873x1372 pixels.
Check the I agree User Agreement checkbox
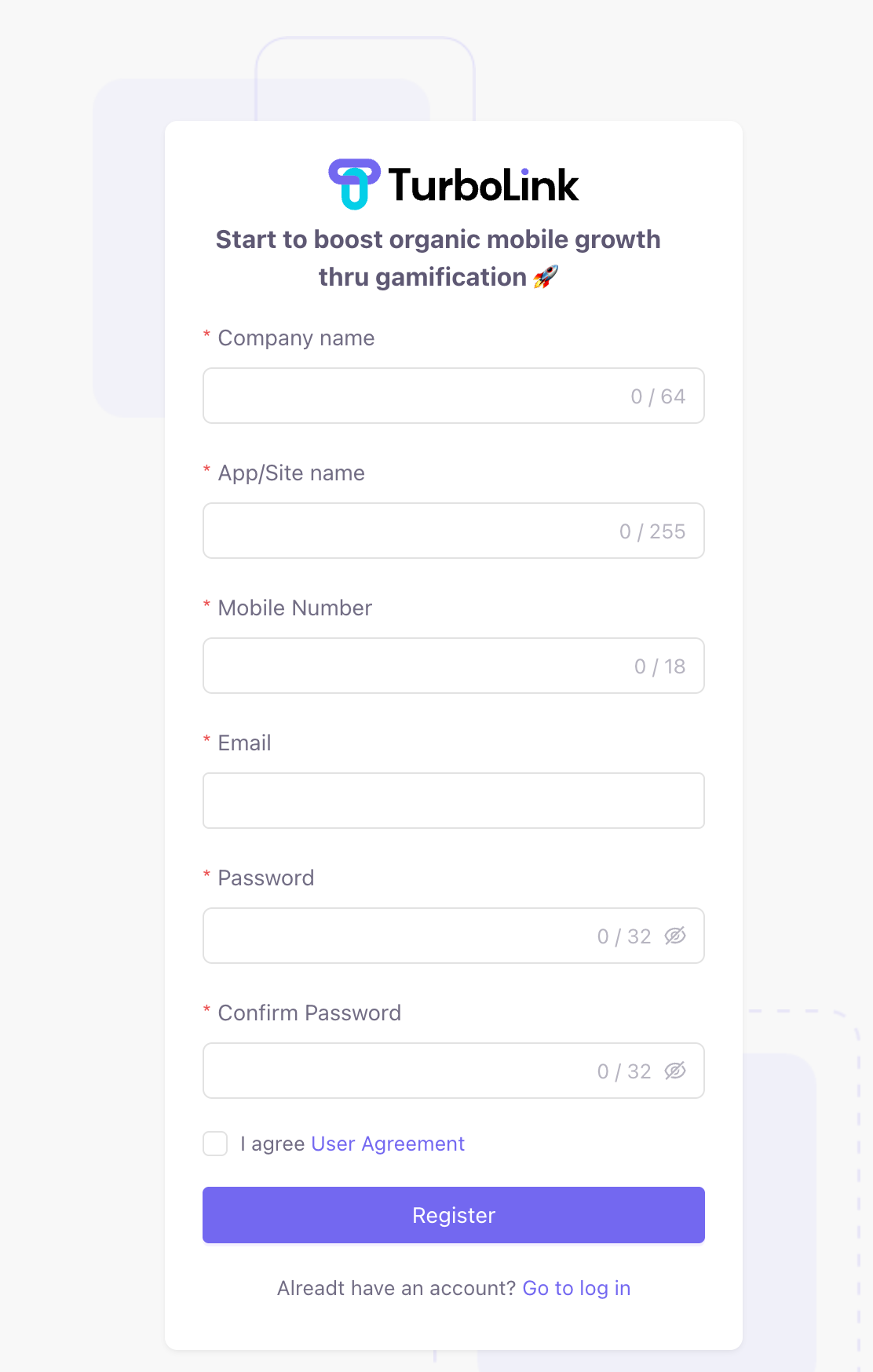point(215,1144)
